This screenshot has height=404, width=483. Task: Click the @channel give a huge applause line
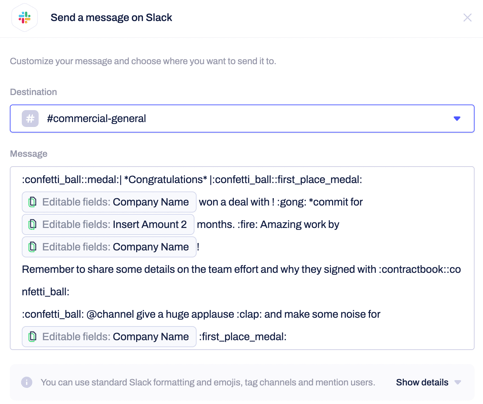201,314
